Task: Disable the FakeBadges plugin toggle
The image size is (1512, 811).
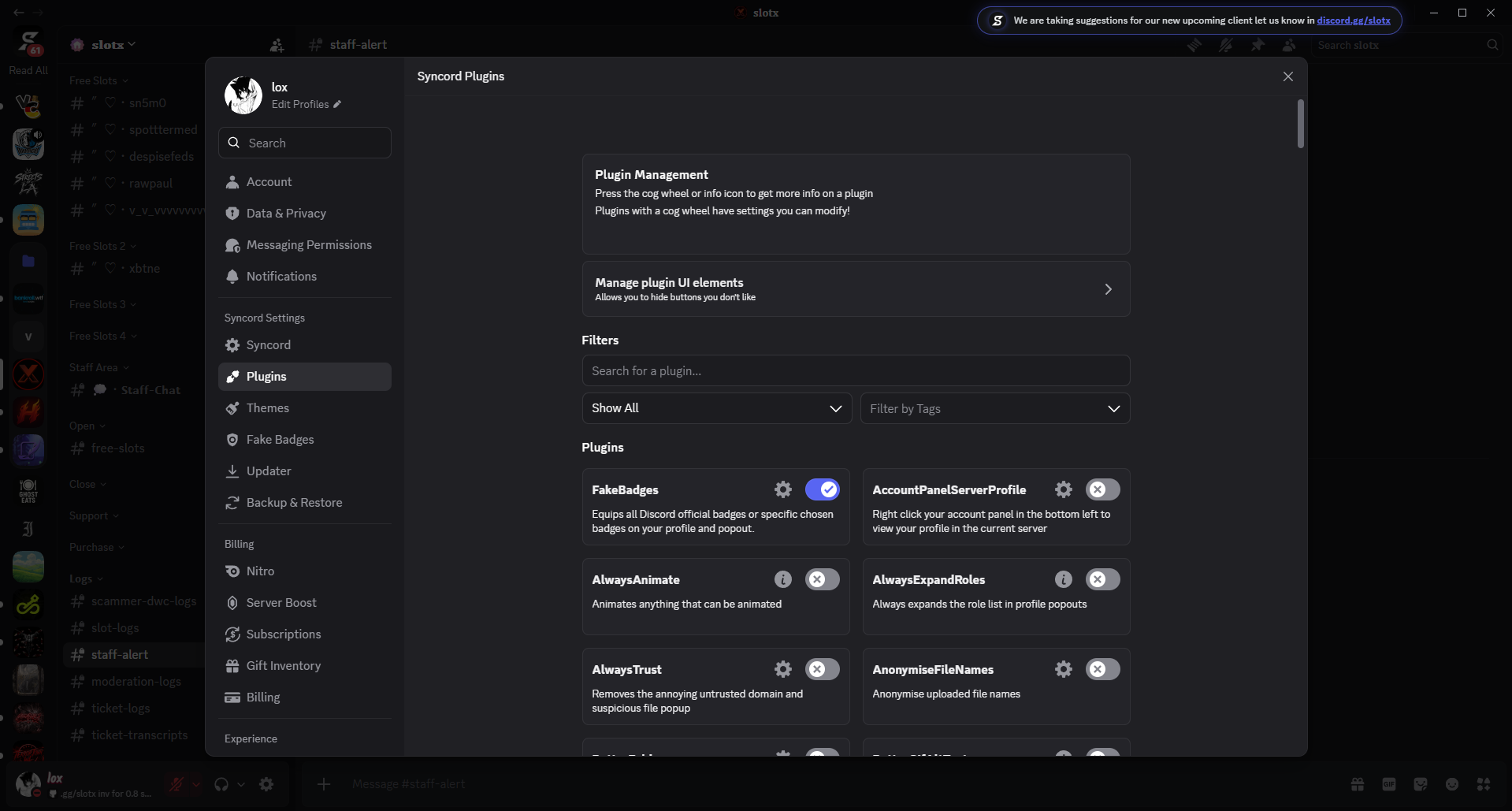Action: pyautogui.click(x=822, y=489)
